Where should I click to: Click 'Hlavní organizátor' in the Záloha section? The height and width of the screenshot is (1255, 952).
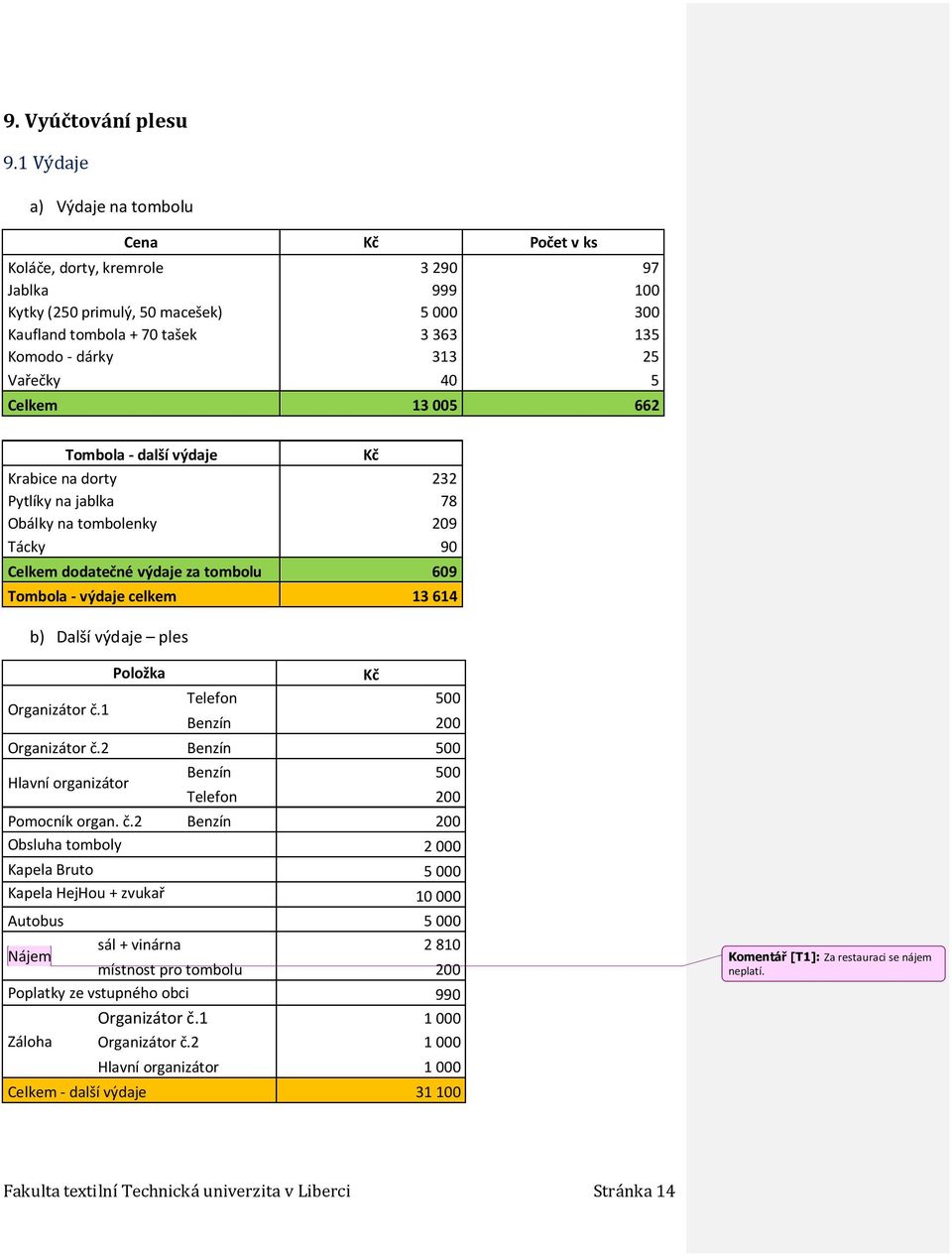[158, 1067]
